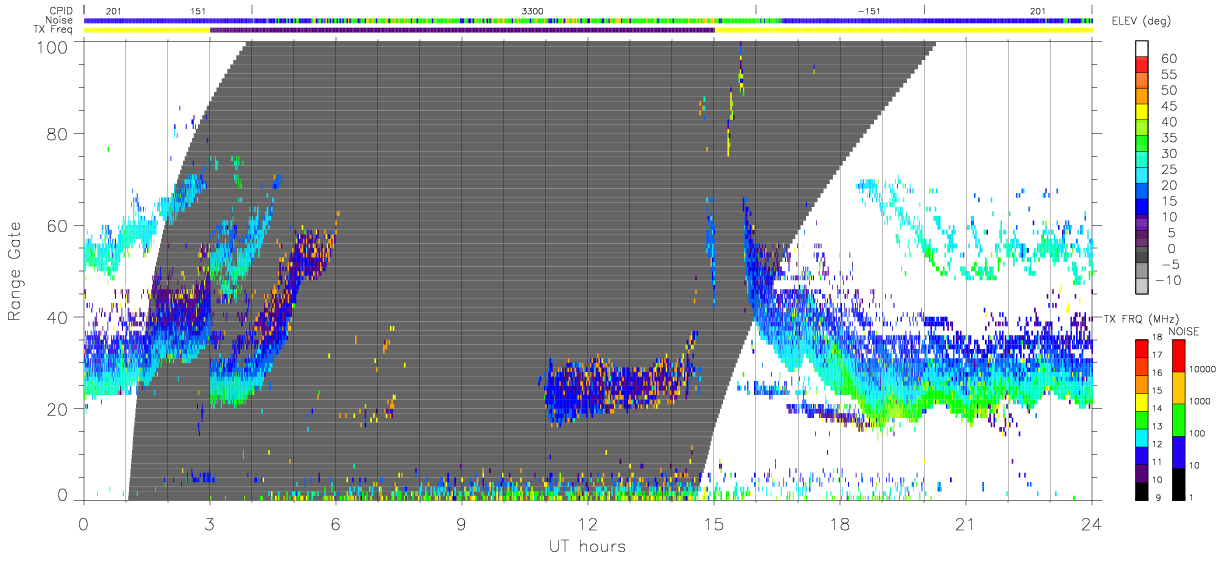Image resolution: width=1228 pixels, height=567 pixels.
Task: Click the '80' tick on Range Gate axis
Action: tap(60, 134)
